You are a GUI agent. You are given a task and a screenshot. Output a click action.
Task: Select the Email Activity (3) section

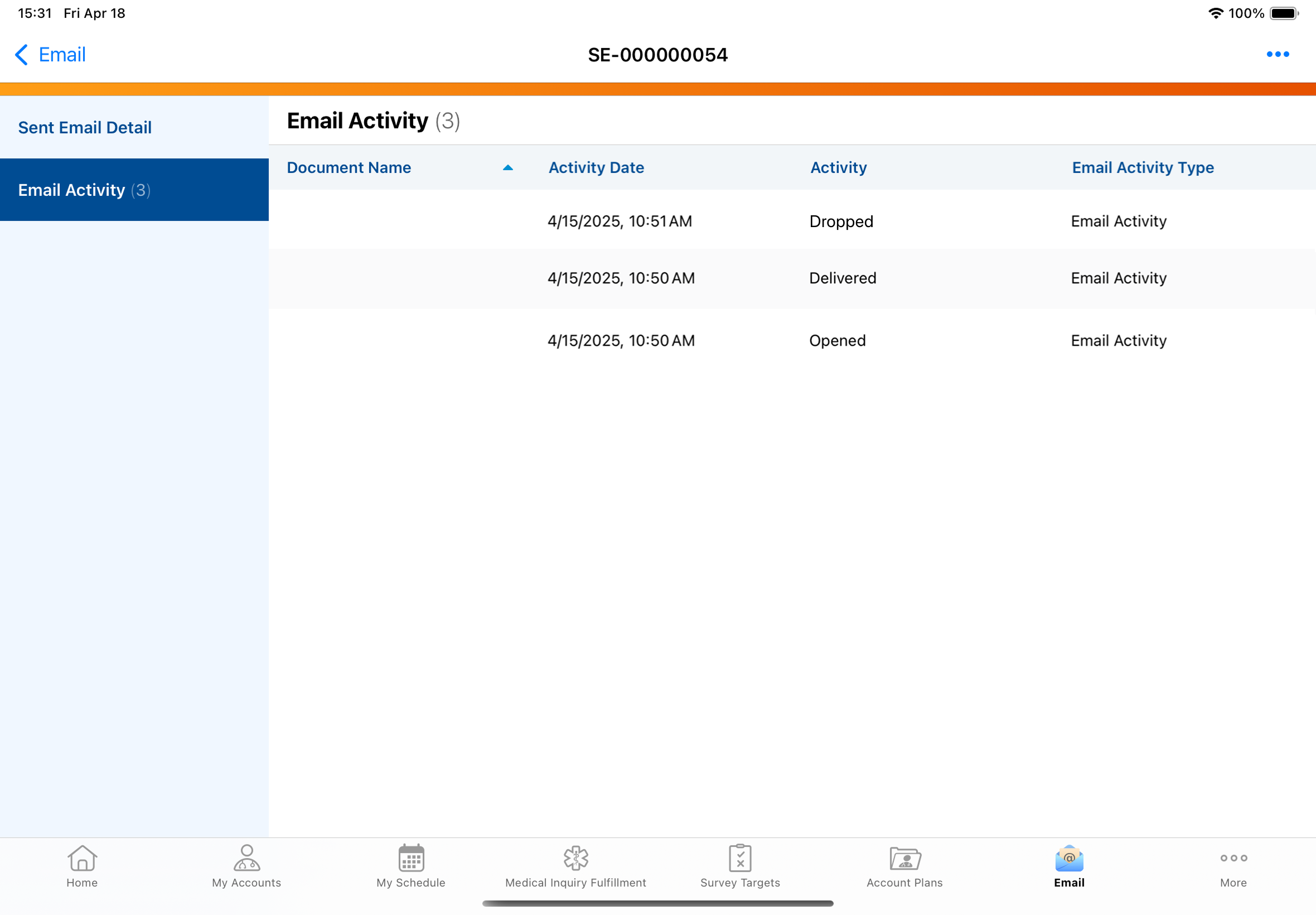pyautogui.click(x=84, y=190)
